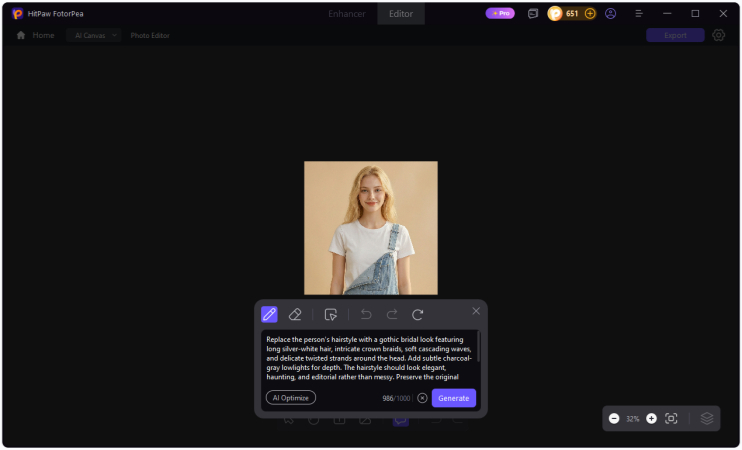Image resolution: width=742 pixels, height=450 pixels.
Task: Open the message feedback icon
Action: [x=533, y=14]
